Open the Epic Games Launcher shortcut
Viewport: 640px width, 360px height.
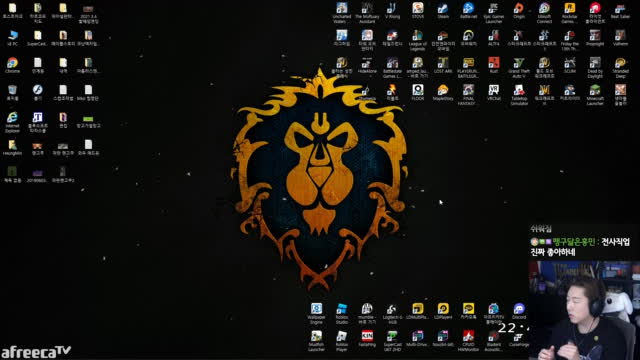493,13
